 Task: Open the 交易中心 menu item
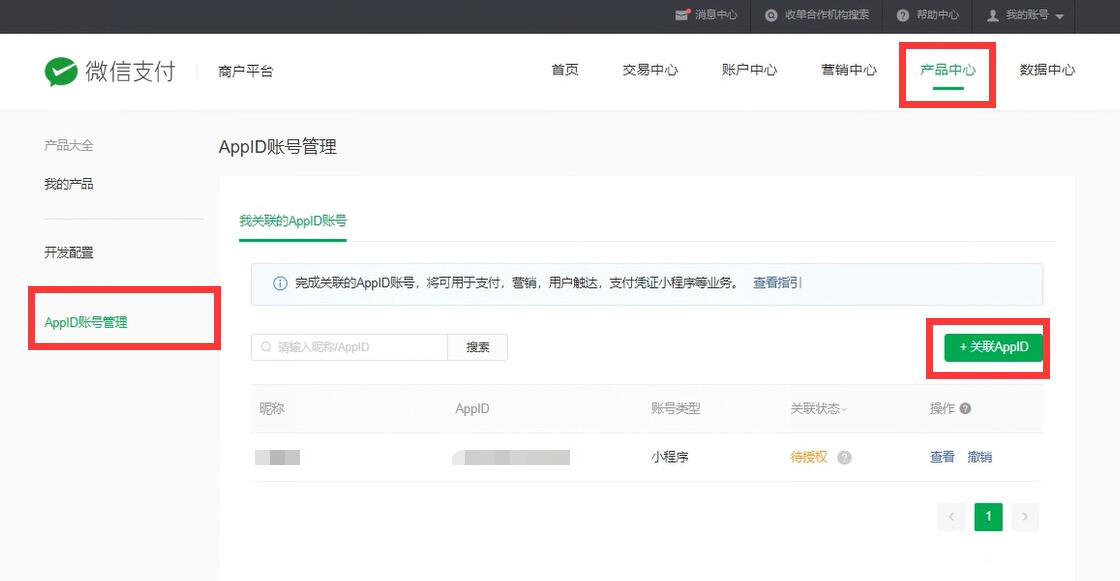pyautogui.click(x=650, y=70)
